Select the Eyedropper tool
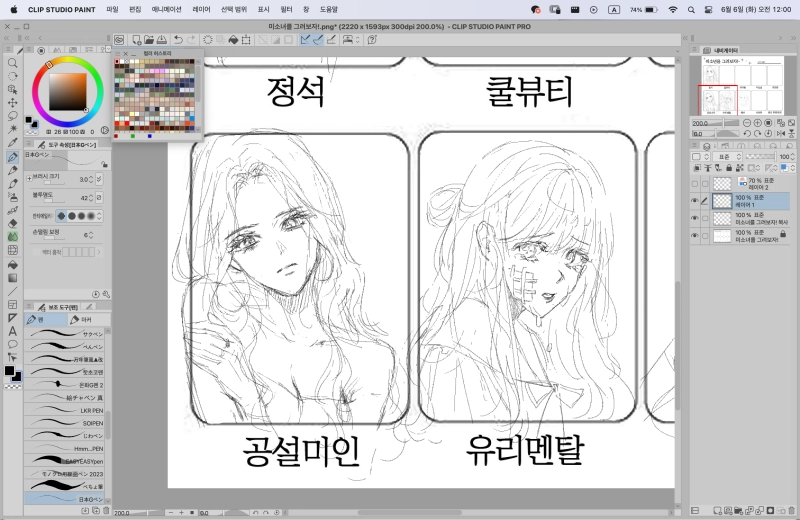 [13, 143]
